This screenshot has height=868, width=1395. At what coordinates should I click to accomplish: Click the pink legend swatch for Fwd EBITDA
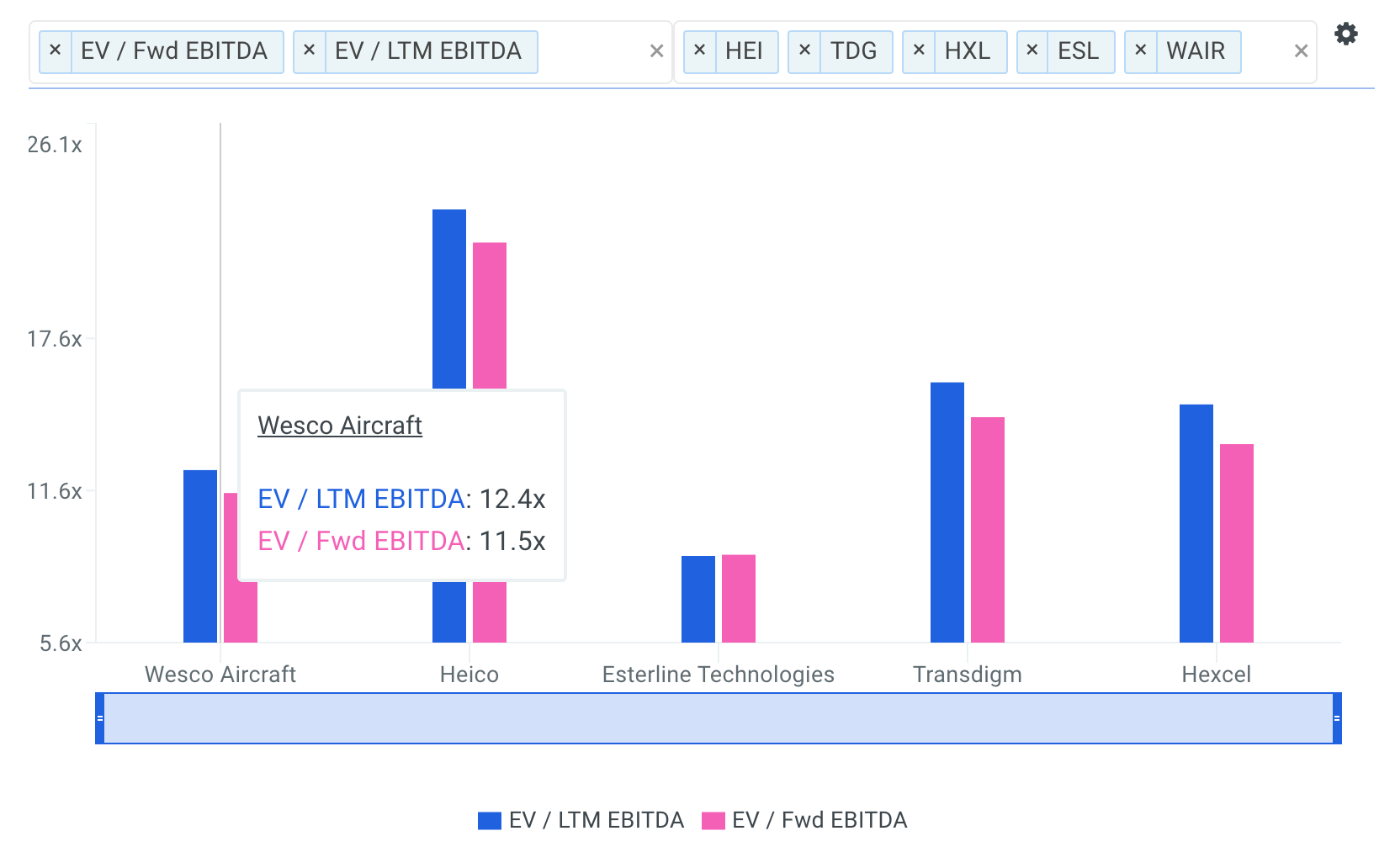713,821
